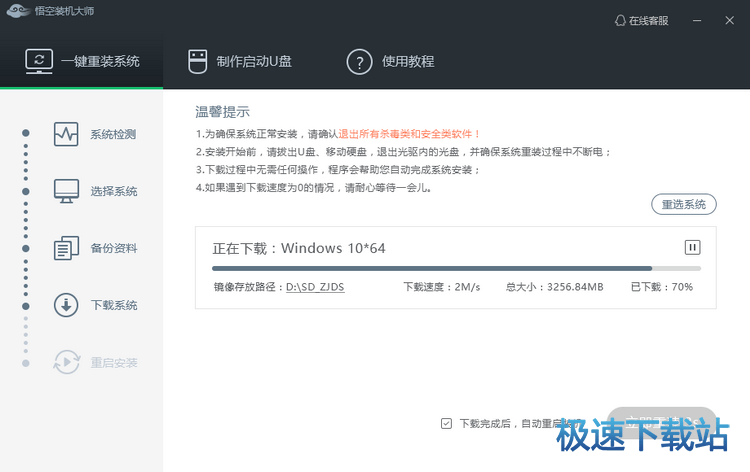Image resolution: width=750 pixels, height=472 pixels.
Task: Go to 系统检测 step label
Action: pyautogui.click(x=113, y=134)
